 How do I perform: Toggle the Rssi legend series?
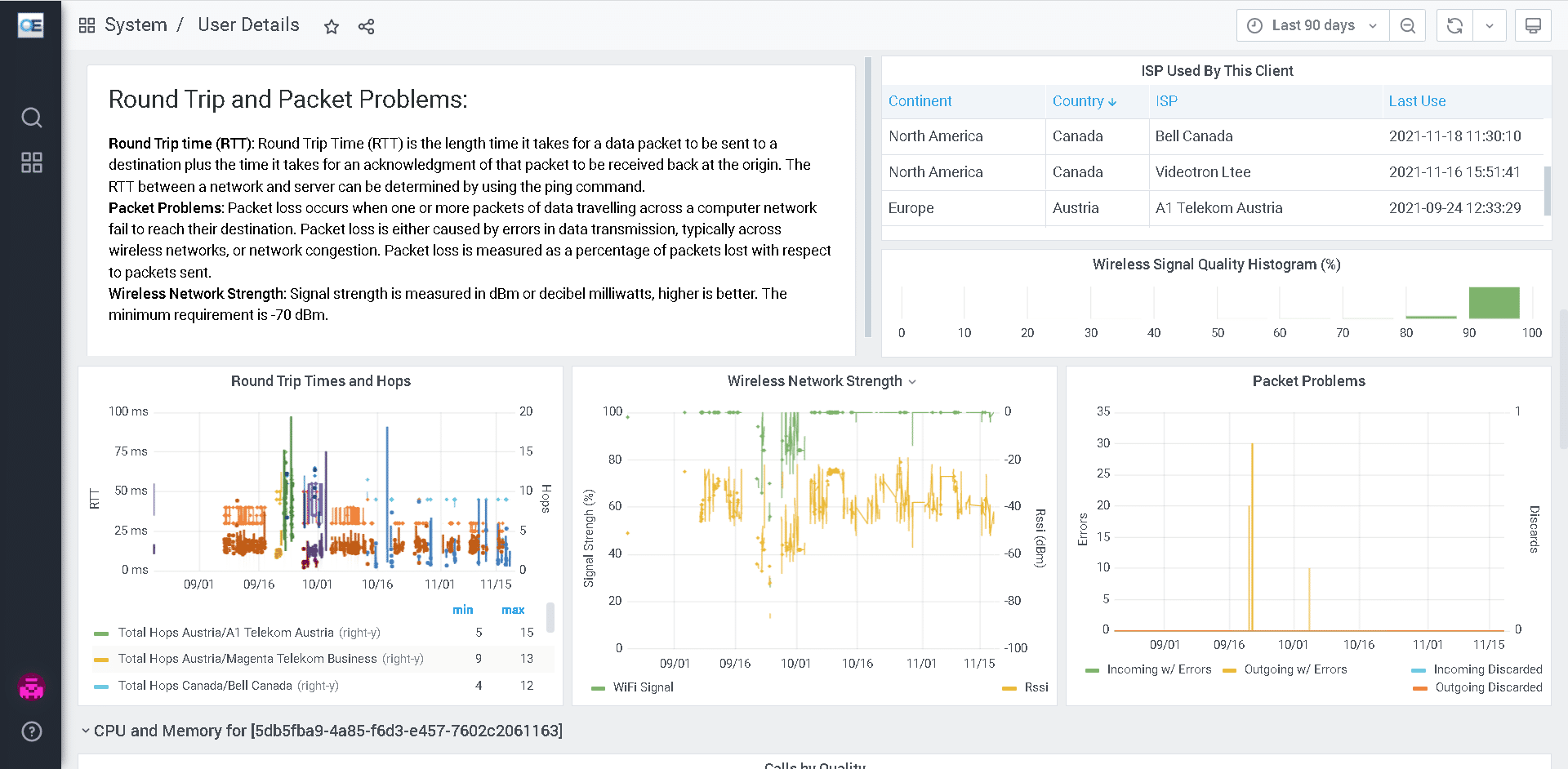(x=1036, y=687)
